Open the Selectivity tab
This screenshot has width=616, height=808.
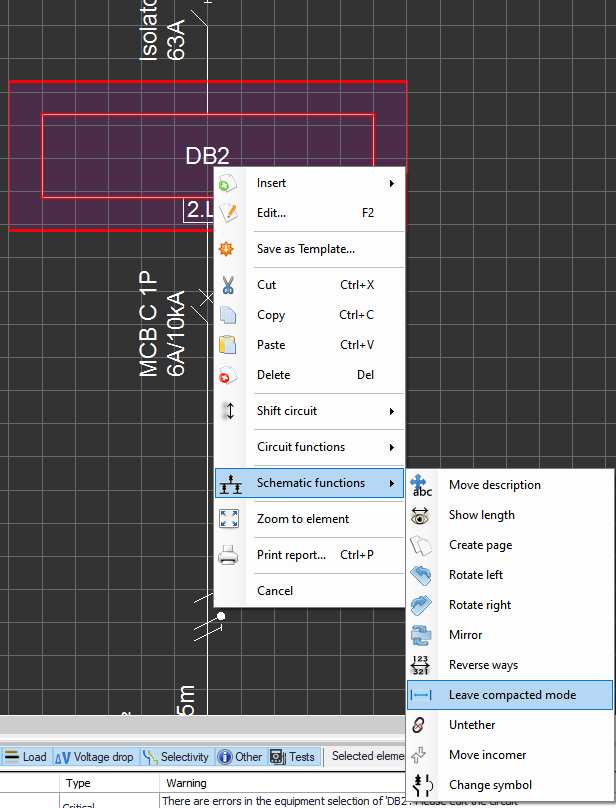176,757
